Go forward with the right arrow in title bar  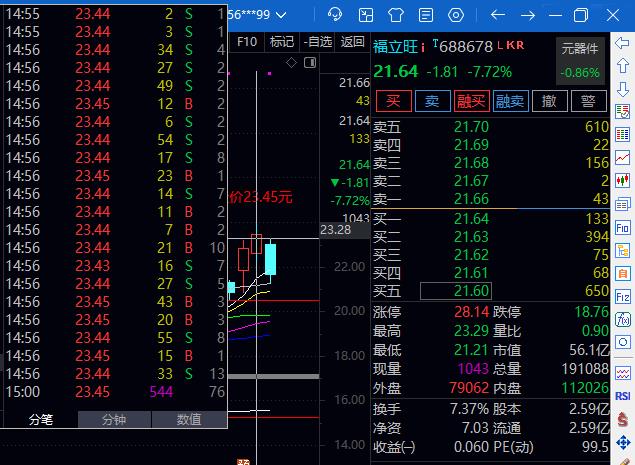point(528,15)
